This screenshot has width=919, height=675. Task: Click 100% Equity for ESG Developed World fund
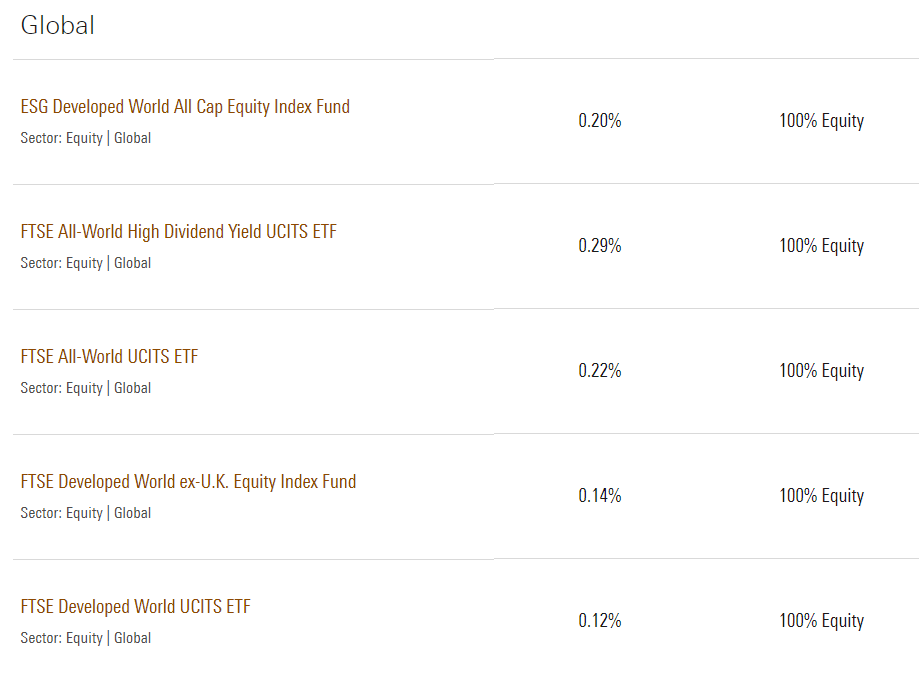pos(821,121)
